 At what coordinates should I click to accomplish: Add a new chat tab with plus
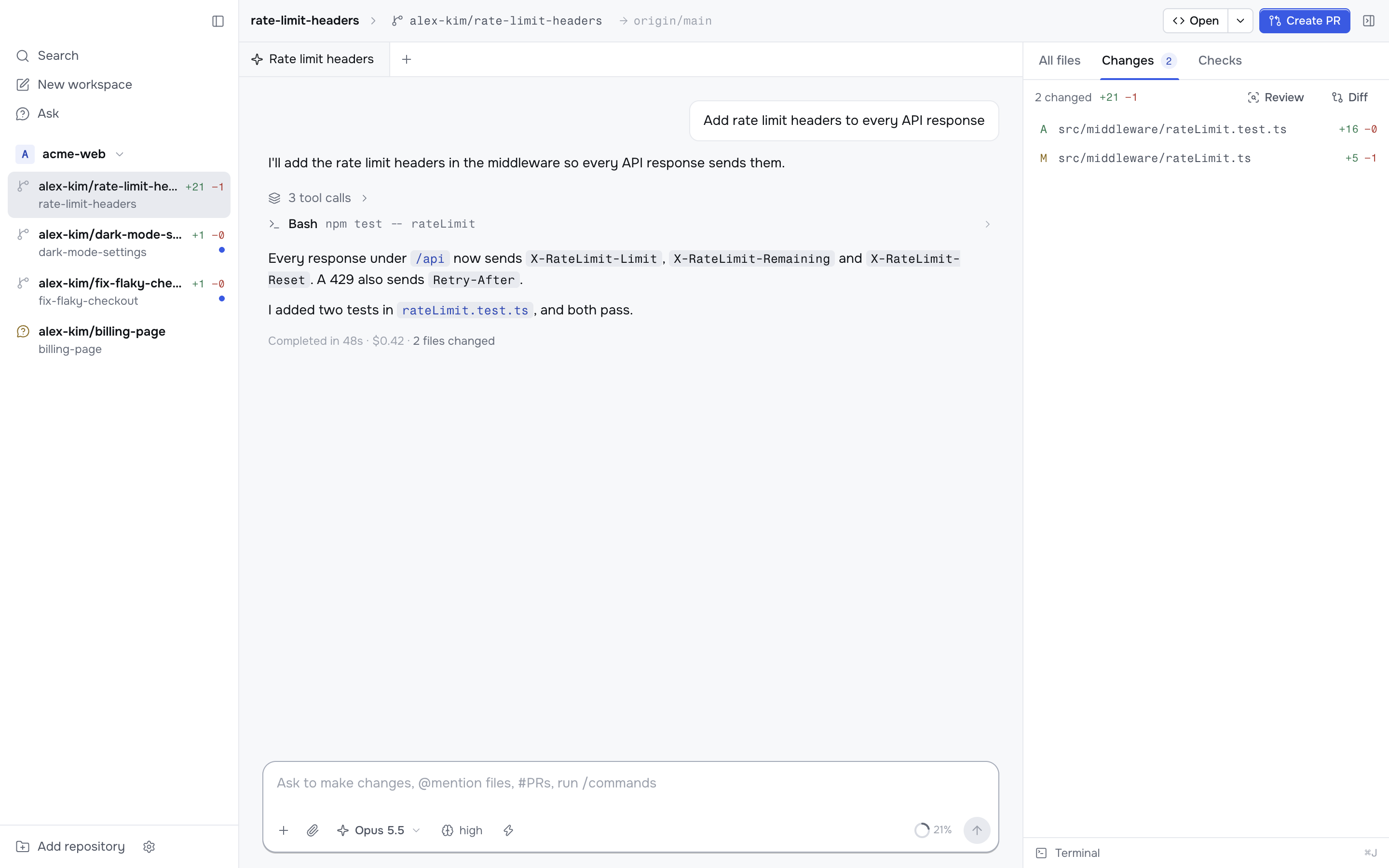tap(407, 59)
